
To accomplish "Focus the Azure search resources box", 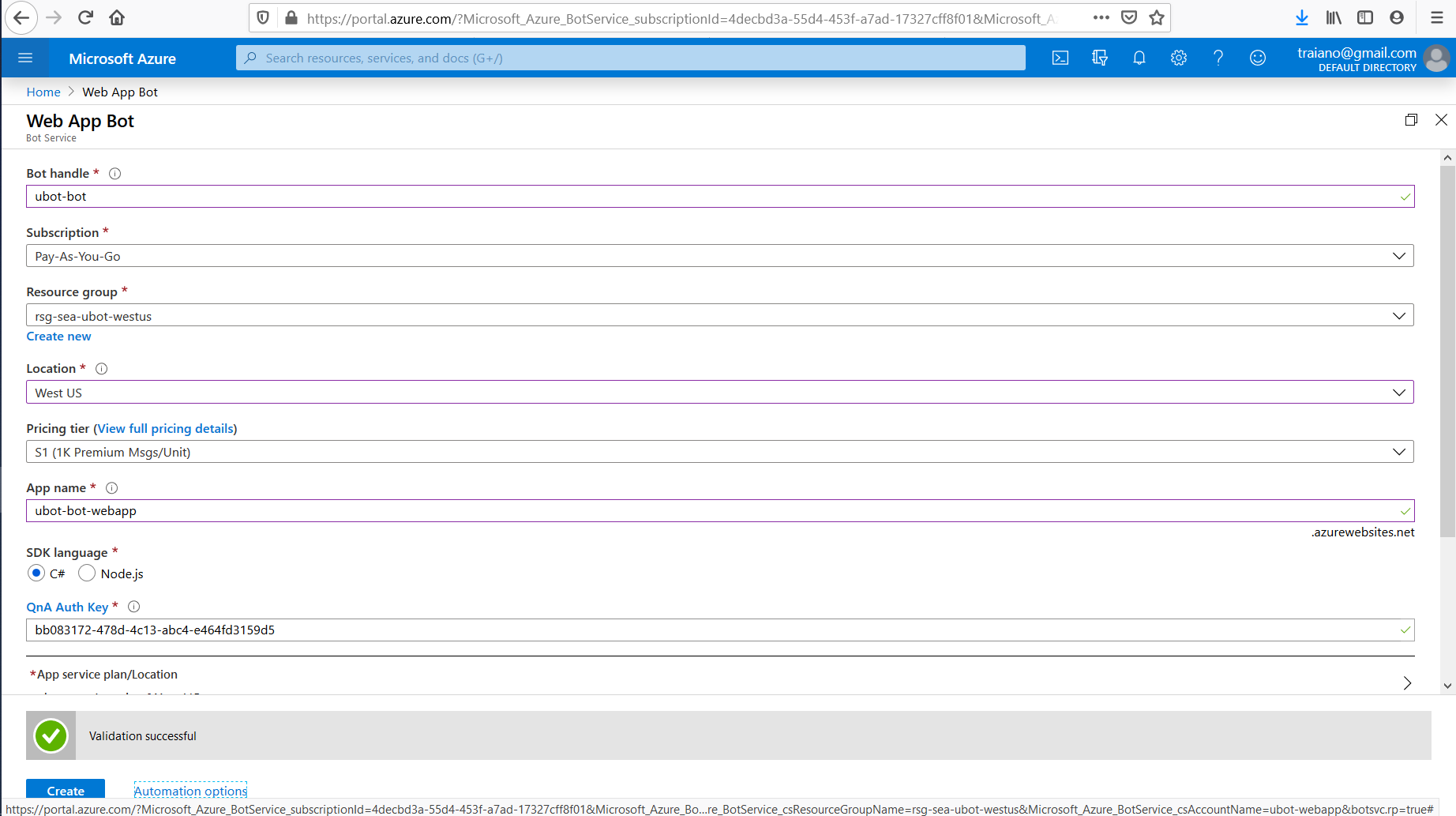I will (x=630, y=58).
